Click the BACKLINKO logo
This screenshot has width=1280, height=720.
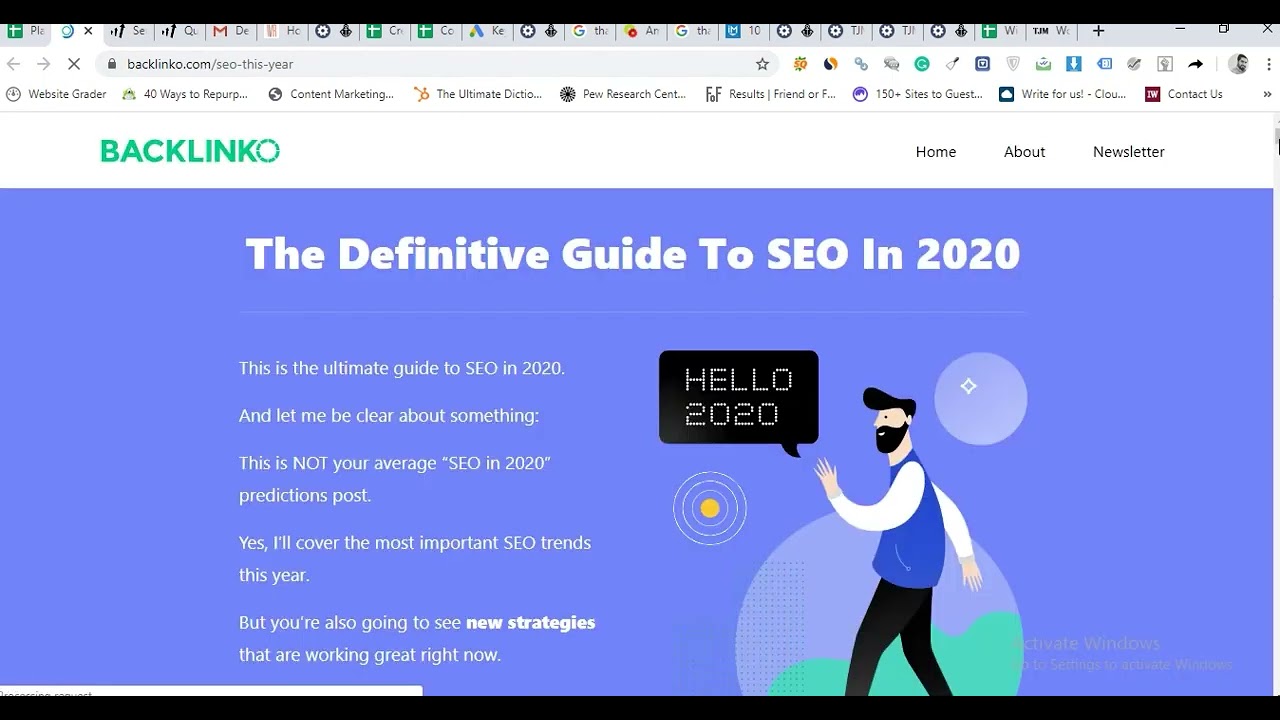click(190, 151)
